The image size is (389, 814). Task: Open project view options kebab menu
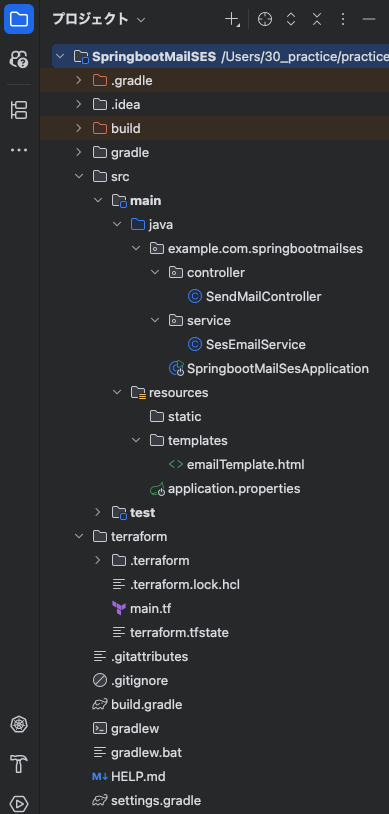[343, 20]
